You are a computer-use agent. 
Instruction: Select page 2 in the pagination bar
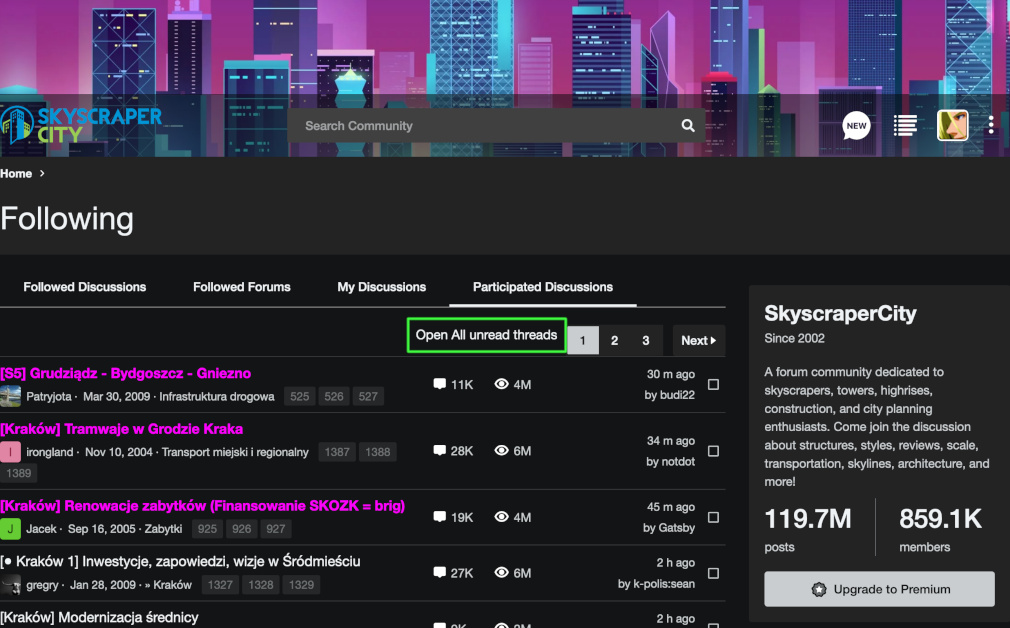coord(614,340)
